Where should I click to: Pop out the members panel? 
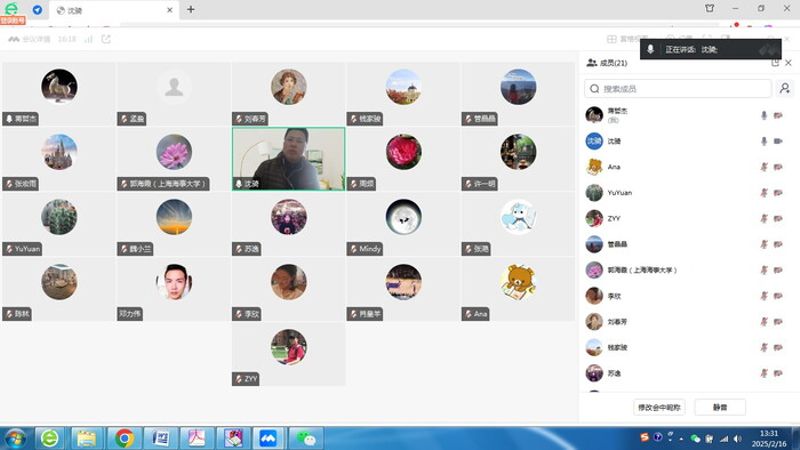coord(775,63)
